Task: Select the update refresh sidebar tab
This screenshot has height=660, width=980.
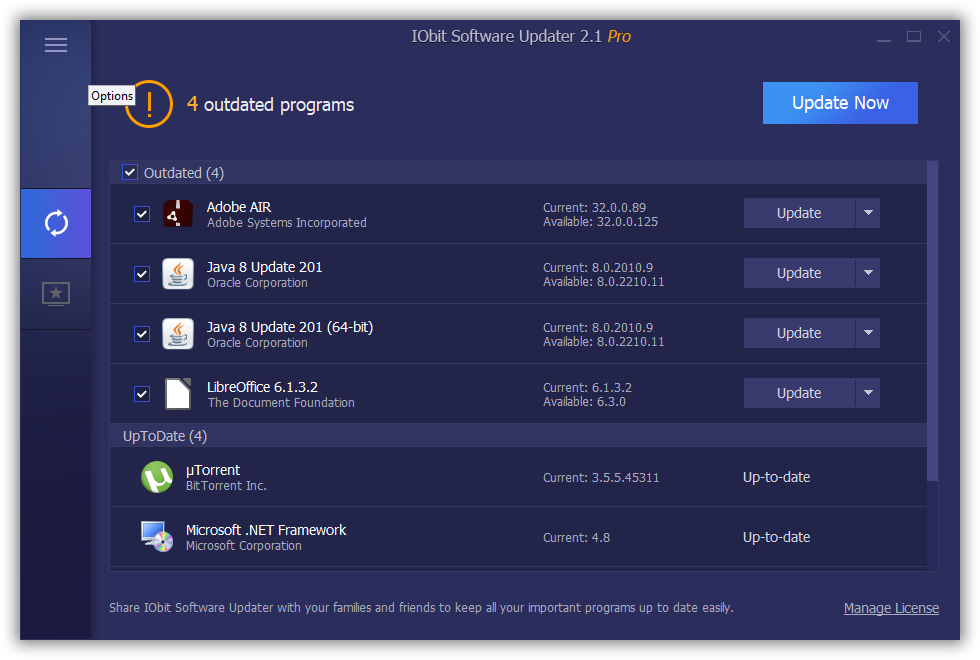Action: point(56,223)
